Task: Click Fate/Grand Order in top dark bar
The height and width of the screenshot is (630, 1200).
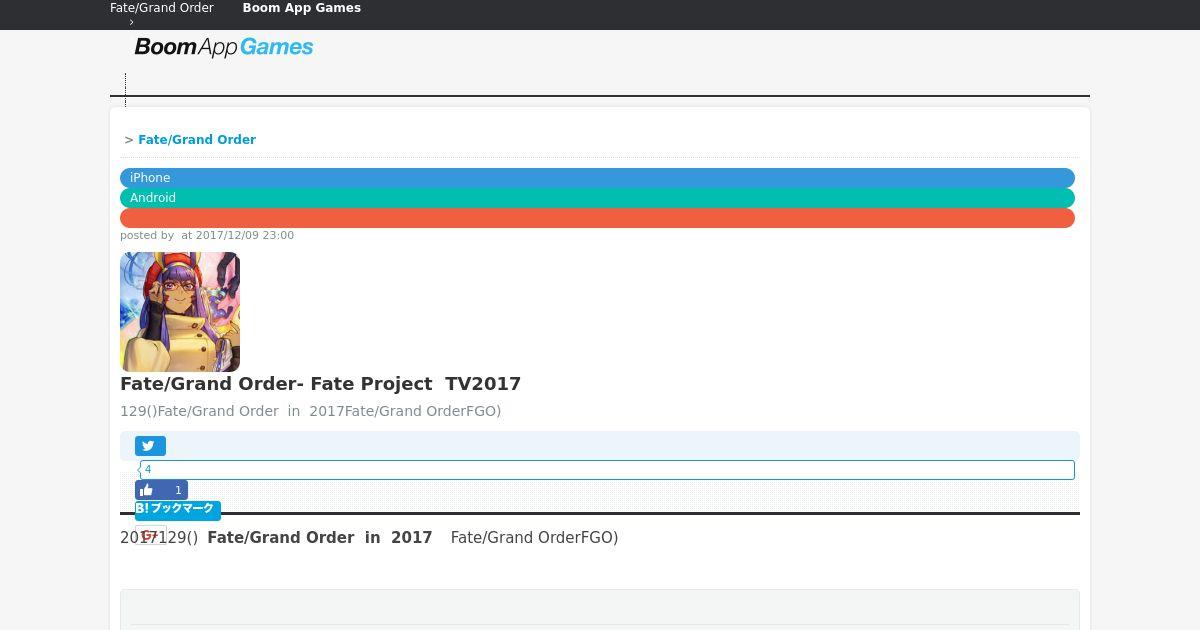Action: [x=162, y=8]
